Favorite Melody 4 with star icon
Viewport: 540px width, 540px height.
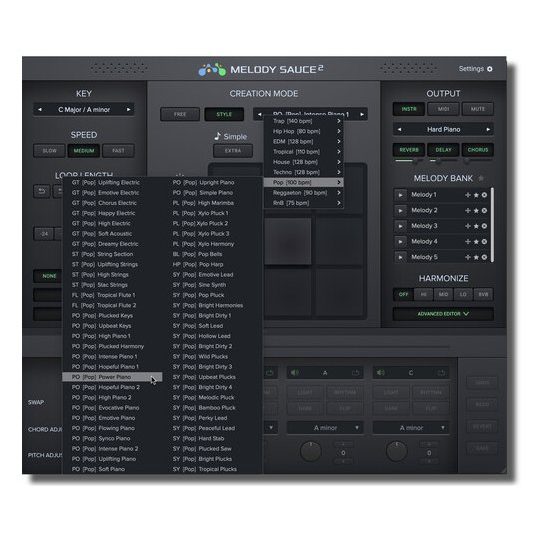coord(476,241)
